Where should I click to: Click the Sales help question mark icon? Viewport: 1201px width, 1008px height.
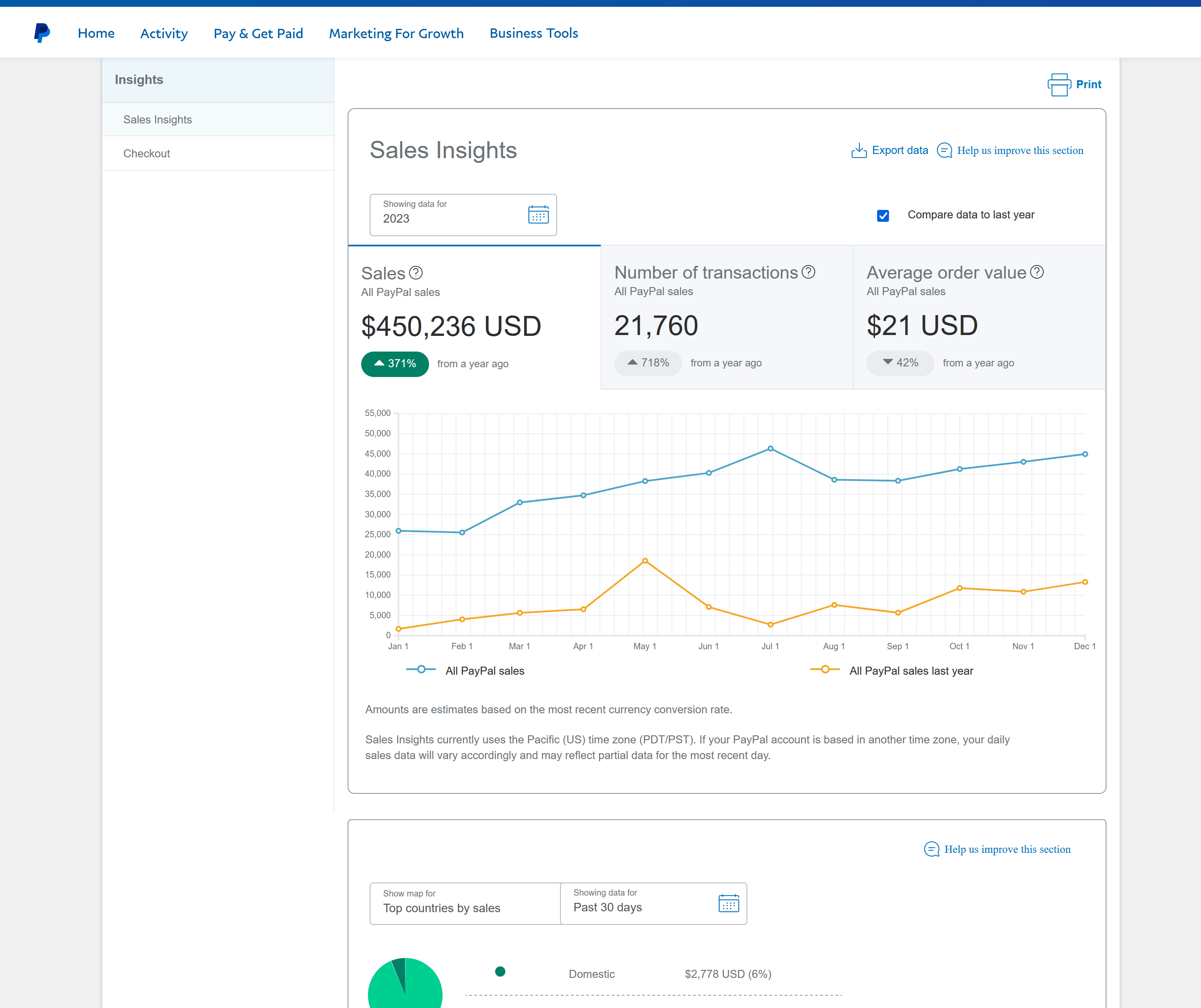(x=416, y=273)
